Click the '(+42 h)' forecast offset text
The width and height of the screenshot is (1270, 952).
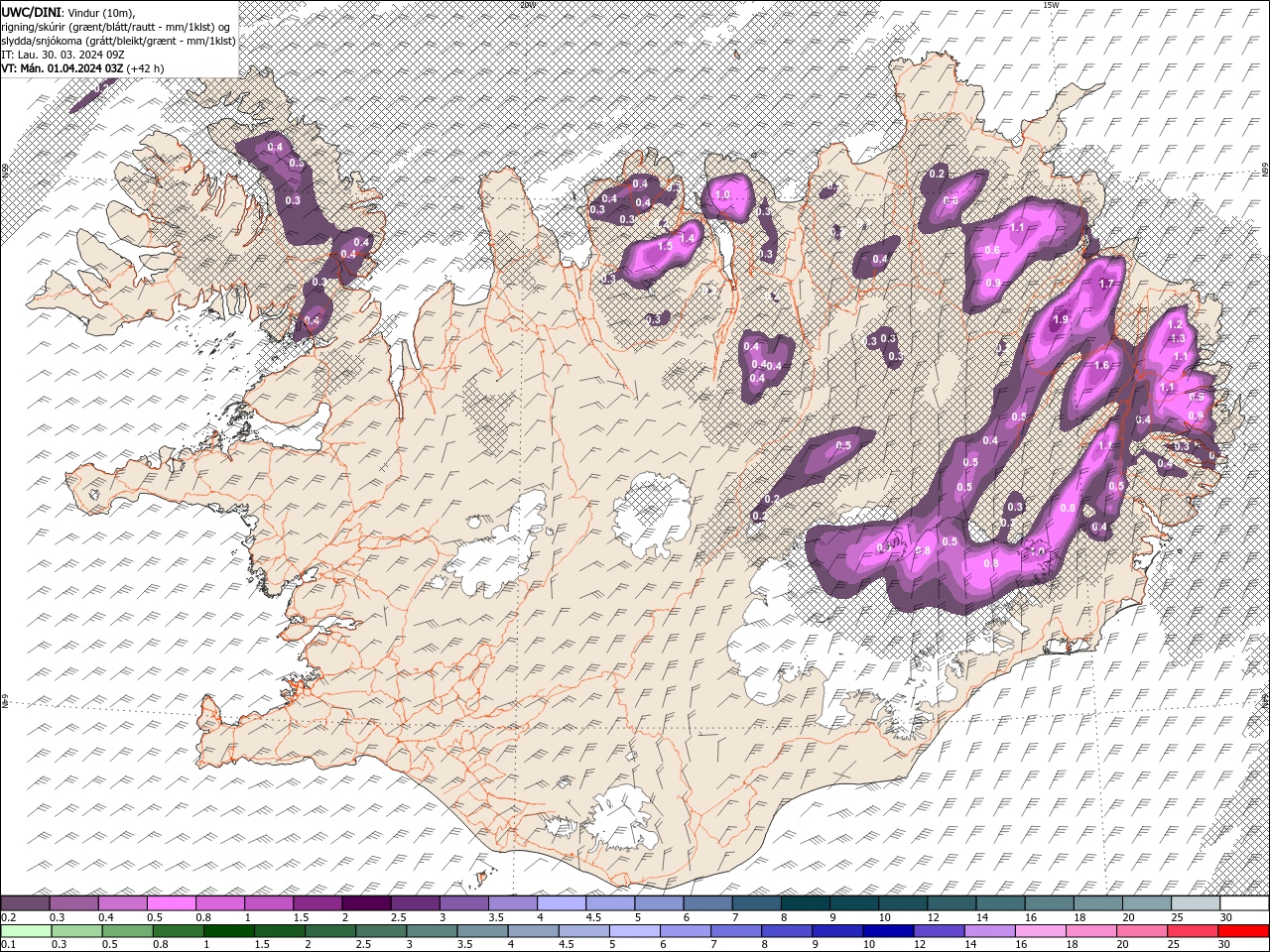tap(146, 68)
